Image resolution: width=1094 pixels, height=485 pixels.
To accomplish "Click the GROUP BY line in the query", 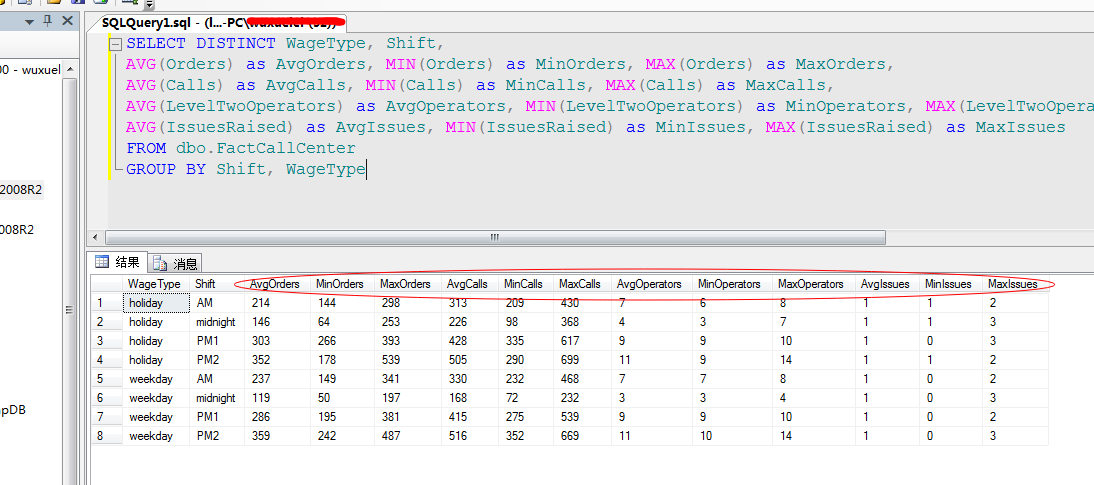I will coord(246,169).
